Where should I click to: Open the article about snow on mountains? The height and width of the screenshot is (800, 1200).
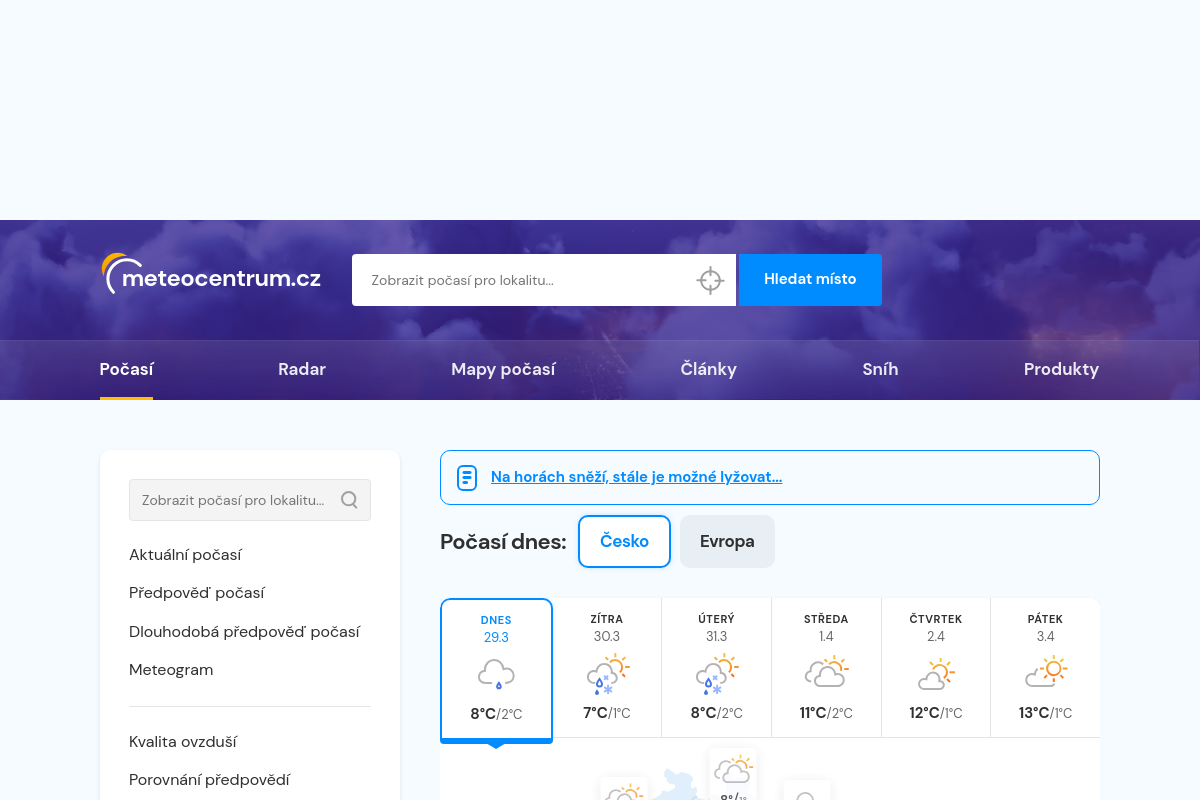(637, 477)
